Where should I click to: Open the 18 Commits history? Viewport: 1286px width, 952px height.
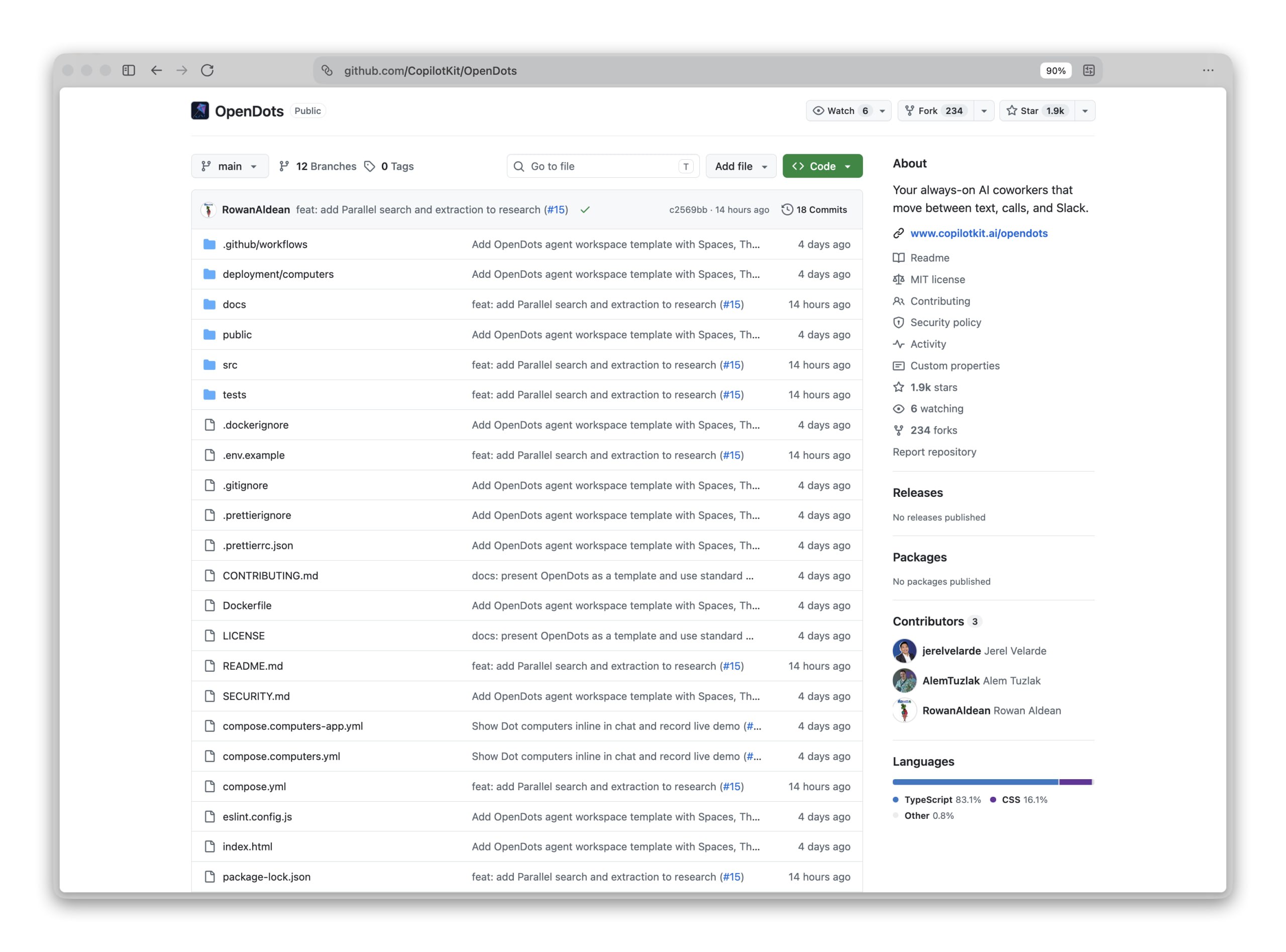[814, 210]
